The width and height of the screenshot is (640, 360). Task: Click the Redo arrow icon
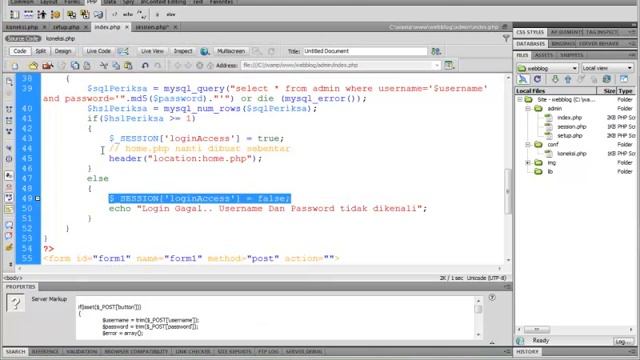coord(158,65)
